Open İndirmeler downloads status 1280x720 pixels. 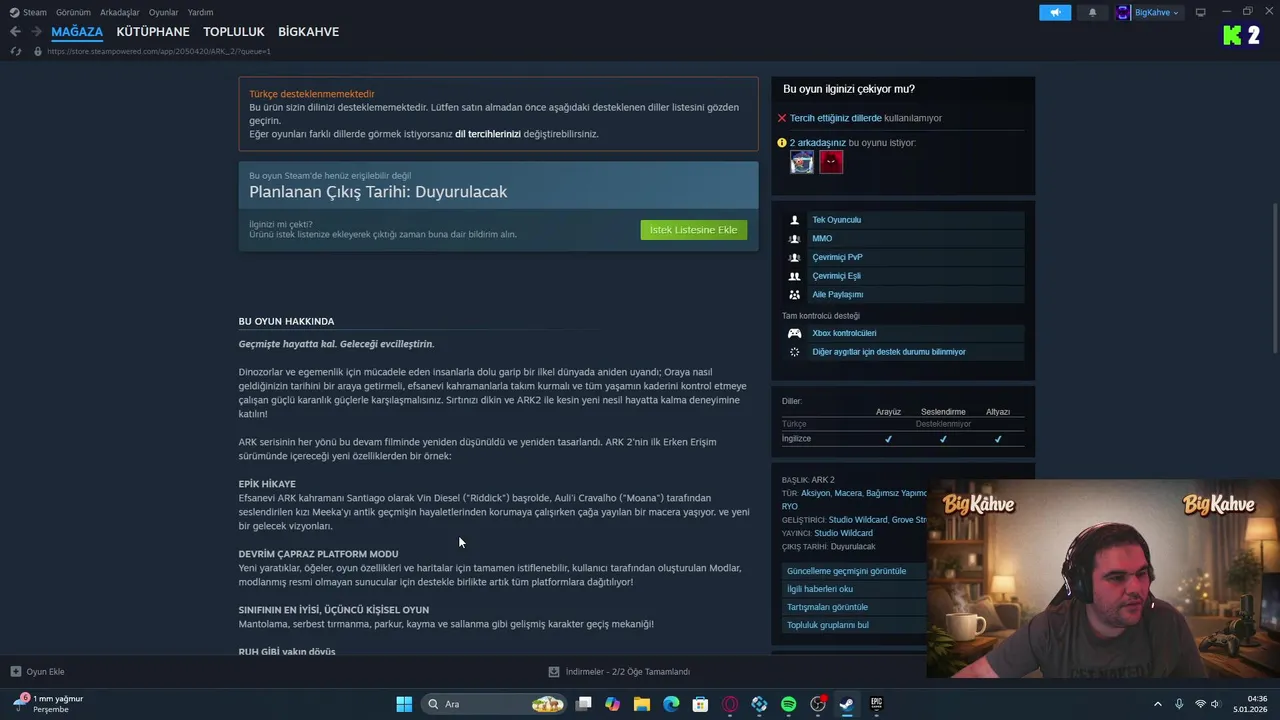(619, 672)
